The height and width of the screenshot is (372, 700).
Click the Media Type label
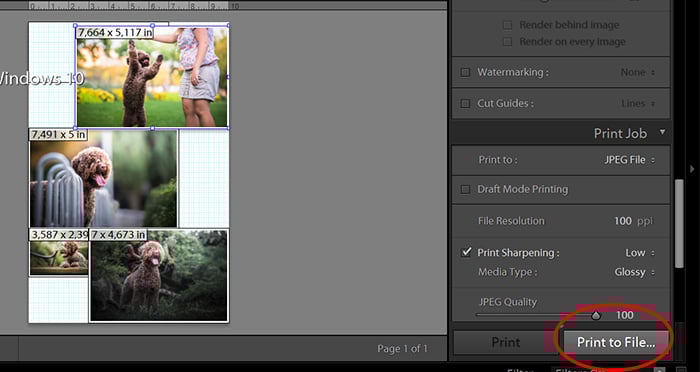[508, 272]
